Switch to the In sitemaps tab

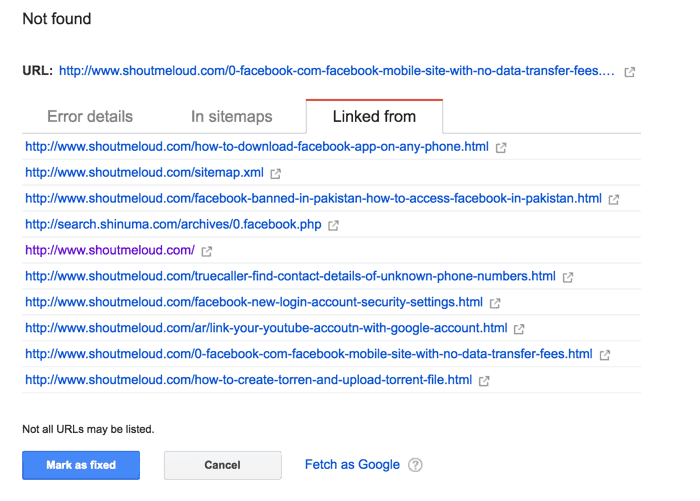[x=231, y=117]
